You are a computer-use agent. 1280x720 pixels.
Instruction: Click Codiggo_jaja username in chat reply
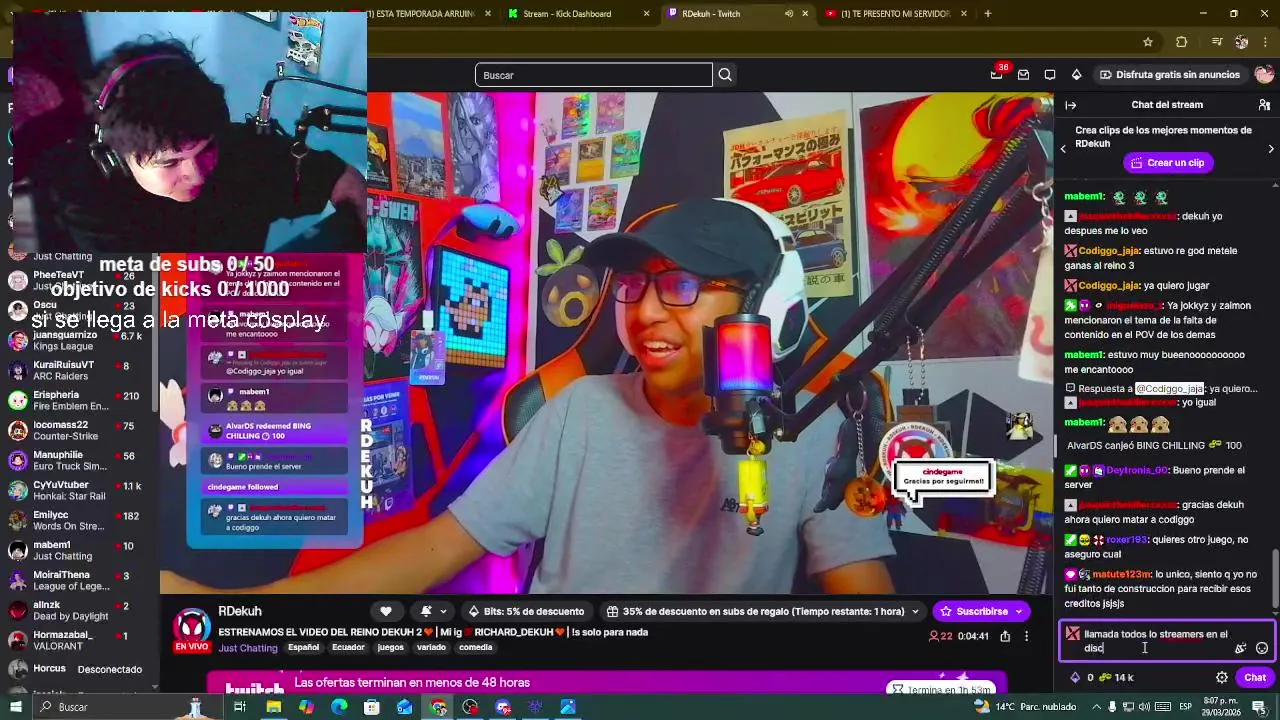1170,389
